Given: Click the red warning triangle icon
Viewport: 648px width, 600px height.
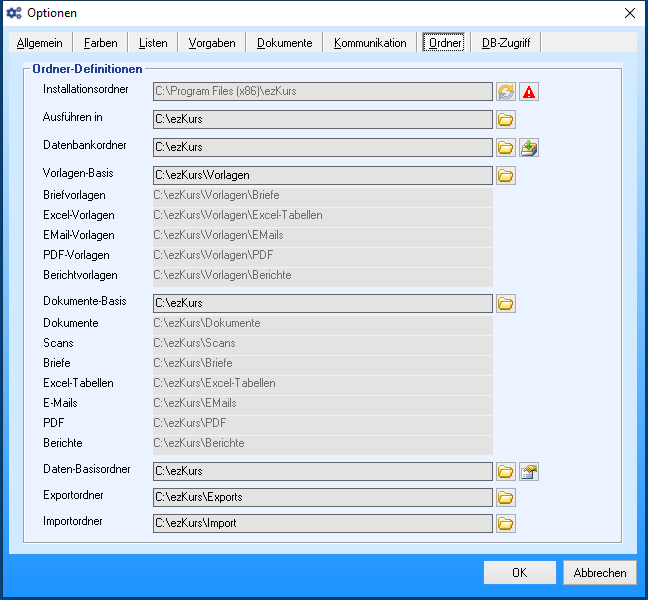Looking at the screenshot, I should pos(529,92).
